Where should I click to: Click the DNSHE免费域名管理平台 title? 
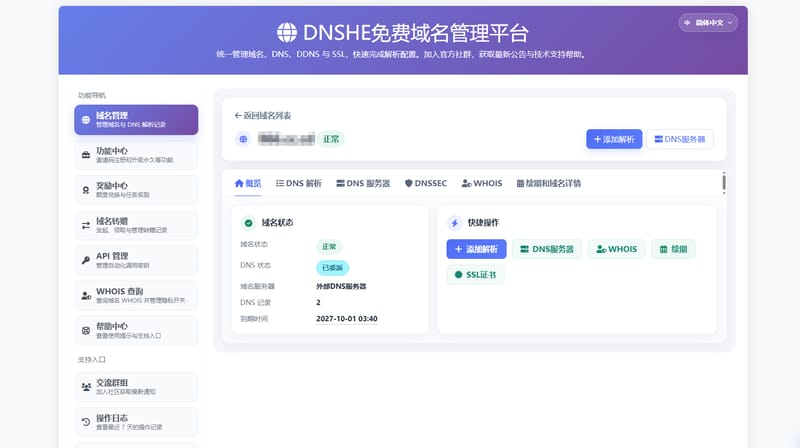416,33
